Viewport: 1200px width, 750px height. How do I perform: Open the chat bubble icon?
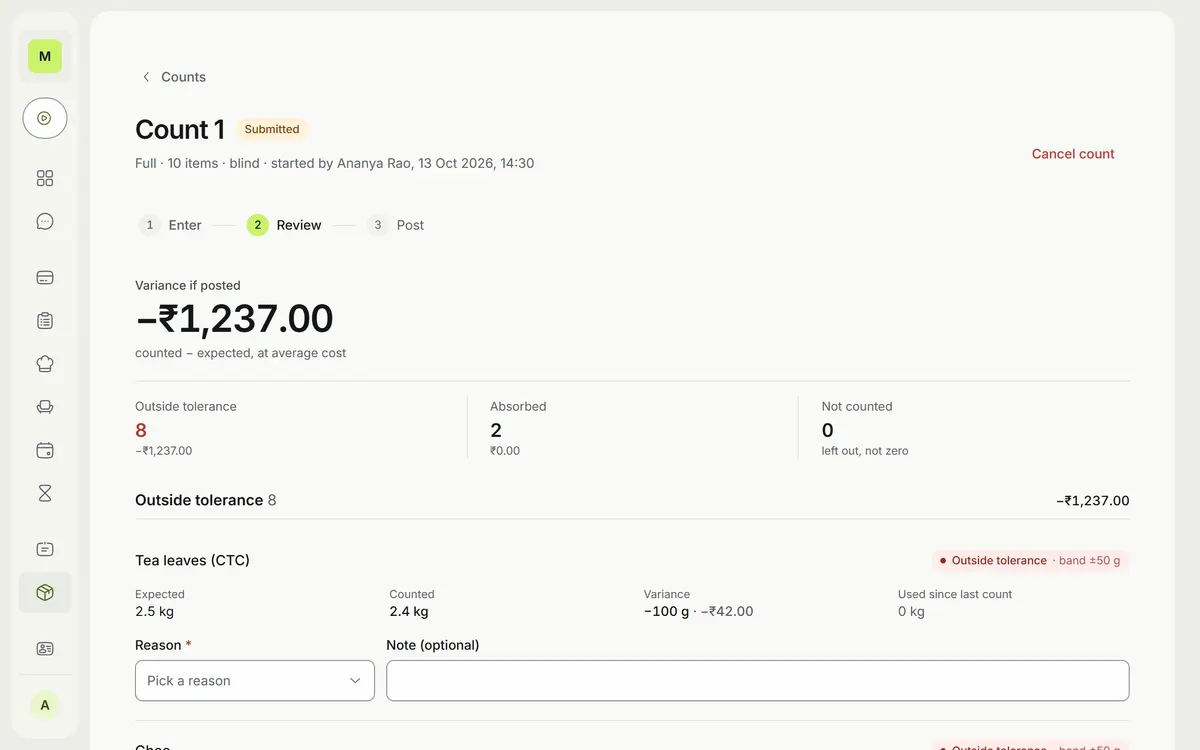[45, 222]
